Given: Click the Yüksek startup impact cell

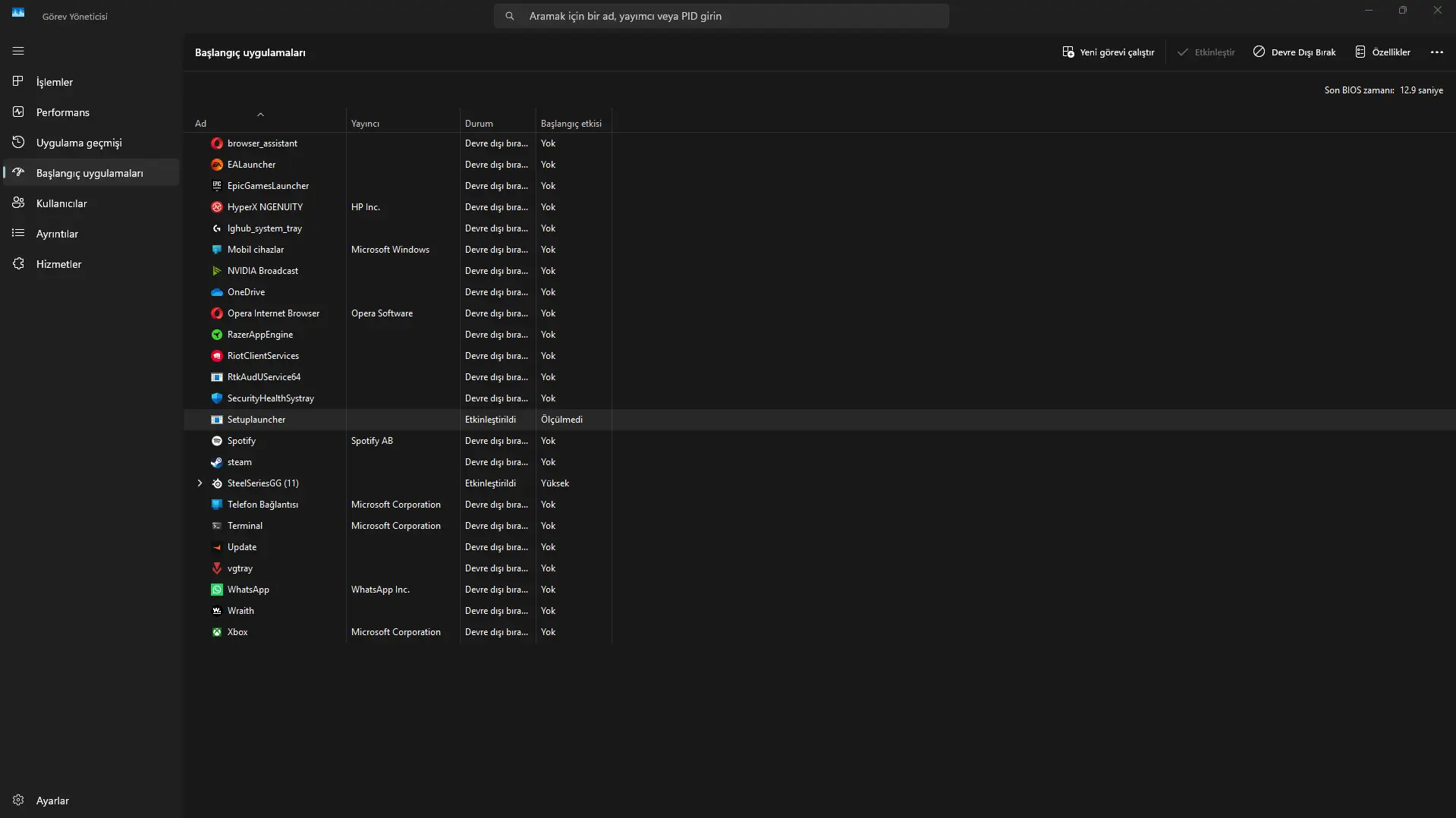Looking at the screenshot, I should [555, 483].
